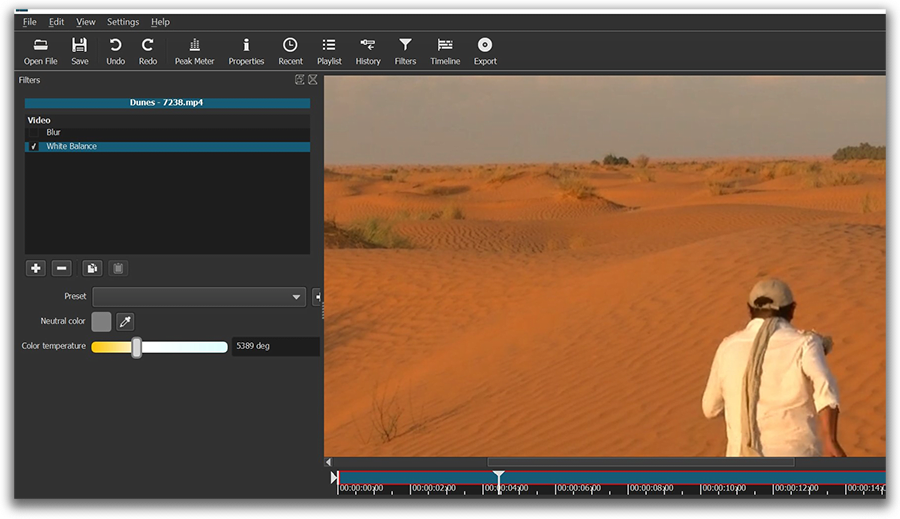Click the 00:00:12:00 mark on ruler

tap(796, 488)
